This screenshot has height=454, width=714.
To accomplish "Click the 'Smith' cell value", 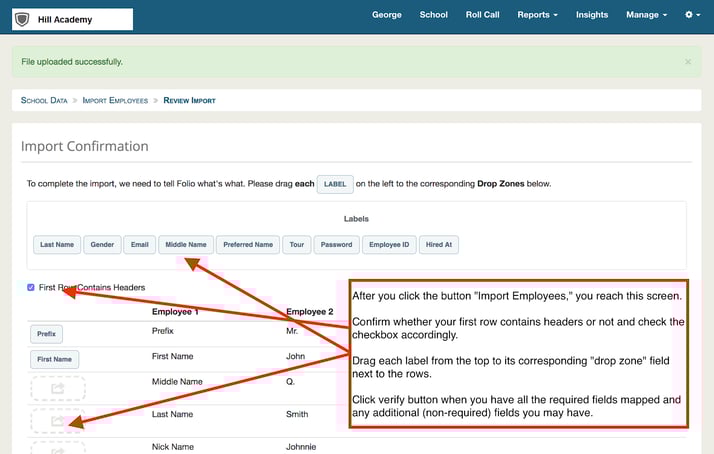I will pyautogui.click(x=297, y=414).
